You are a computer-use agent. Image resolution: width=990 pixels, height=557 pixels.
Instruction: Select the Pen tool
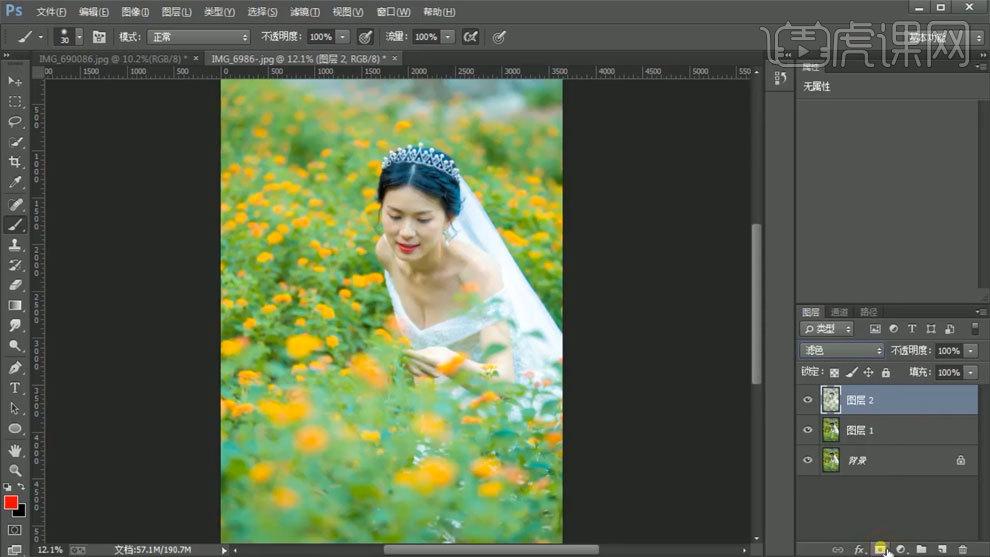tap(15, 367)
